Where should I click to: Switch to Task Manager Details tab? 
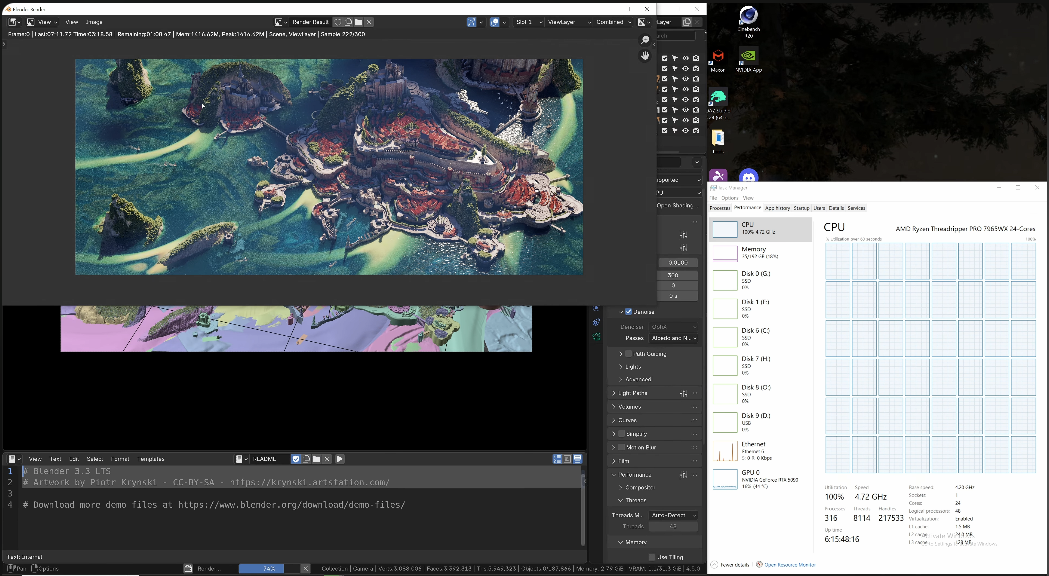[x=836, y=208]
